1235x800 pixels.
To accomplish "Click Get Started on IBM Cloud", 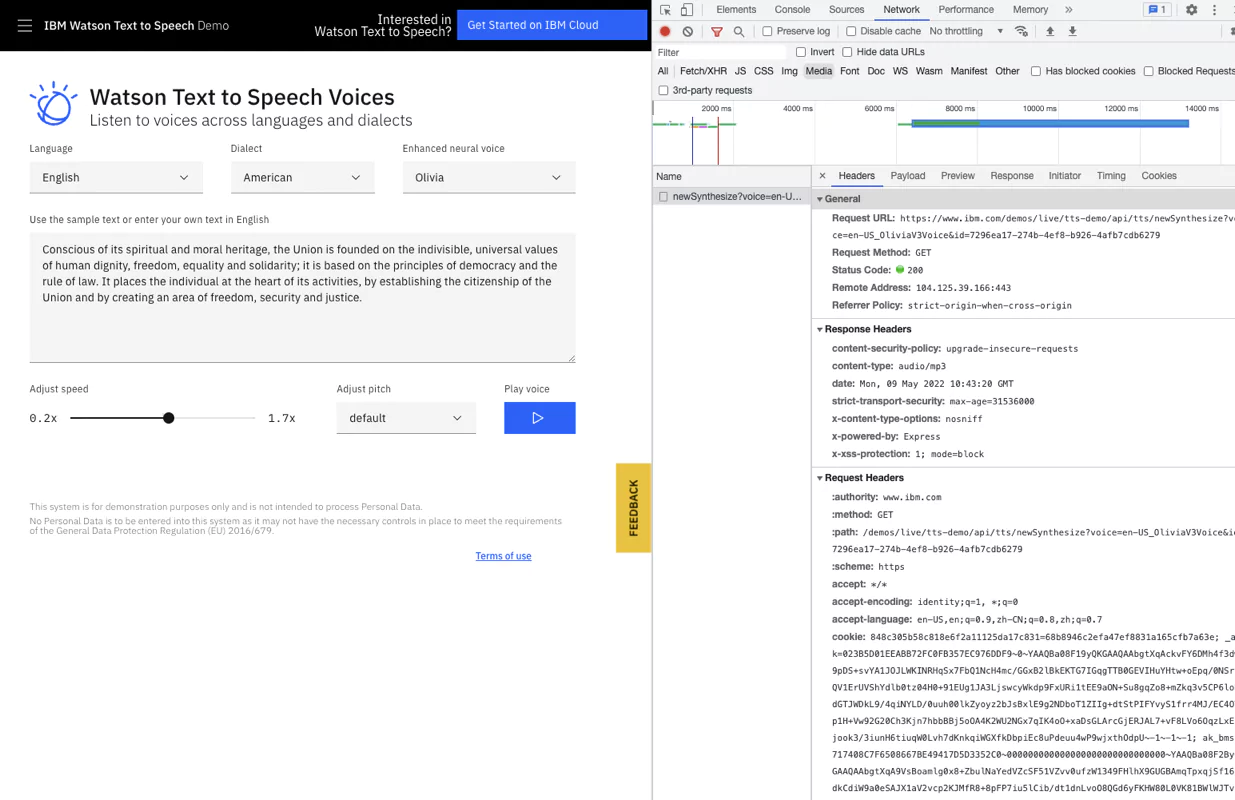I will point(551,24).
